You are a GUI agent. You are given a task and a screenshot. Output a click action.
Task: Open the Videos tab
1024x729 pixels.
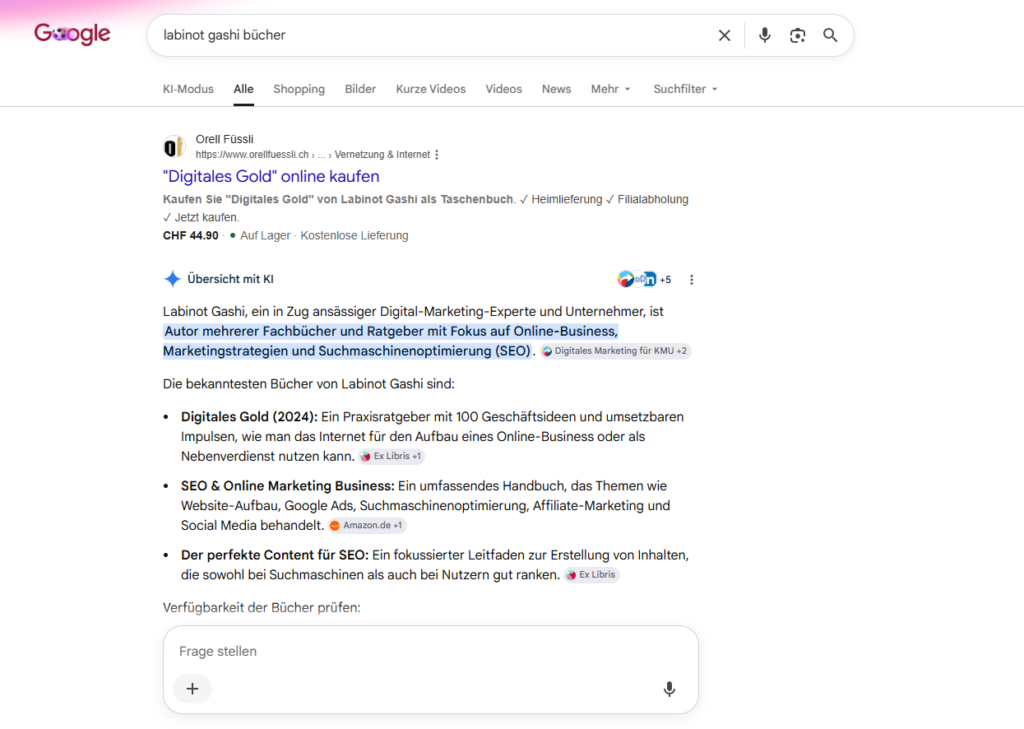click(x=504, y=89)
